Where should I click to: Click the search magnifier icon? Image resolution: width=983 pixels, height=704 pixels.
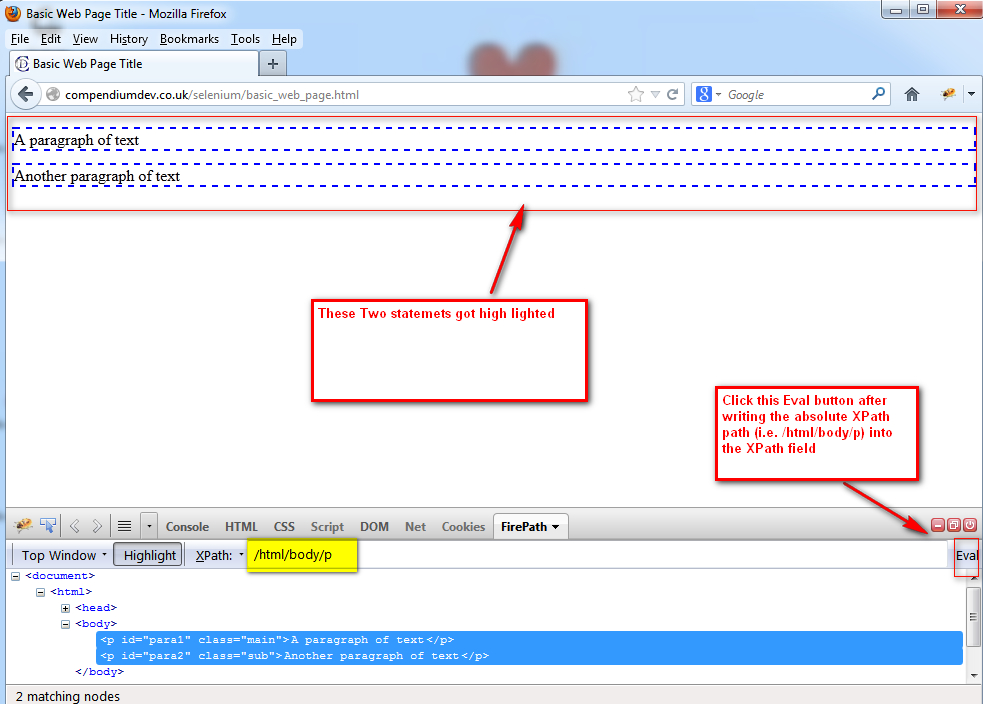click(x=877, y=93)
